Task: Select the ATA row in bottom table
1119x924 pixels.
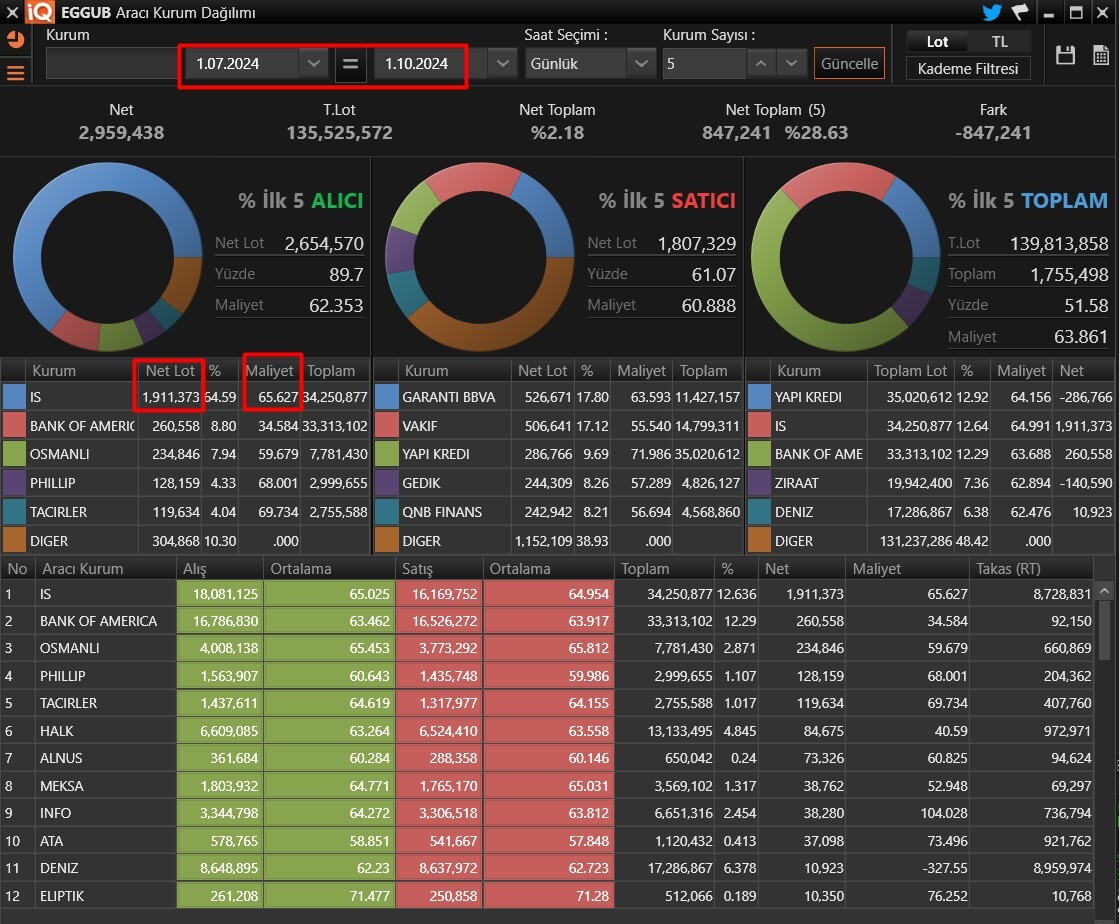Action: pyautogui.click(x=547, y=841)
